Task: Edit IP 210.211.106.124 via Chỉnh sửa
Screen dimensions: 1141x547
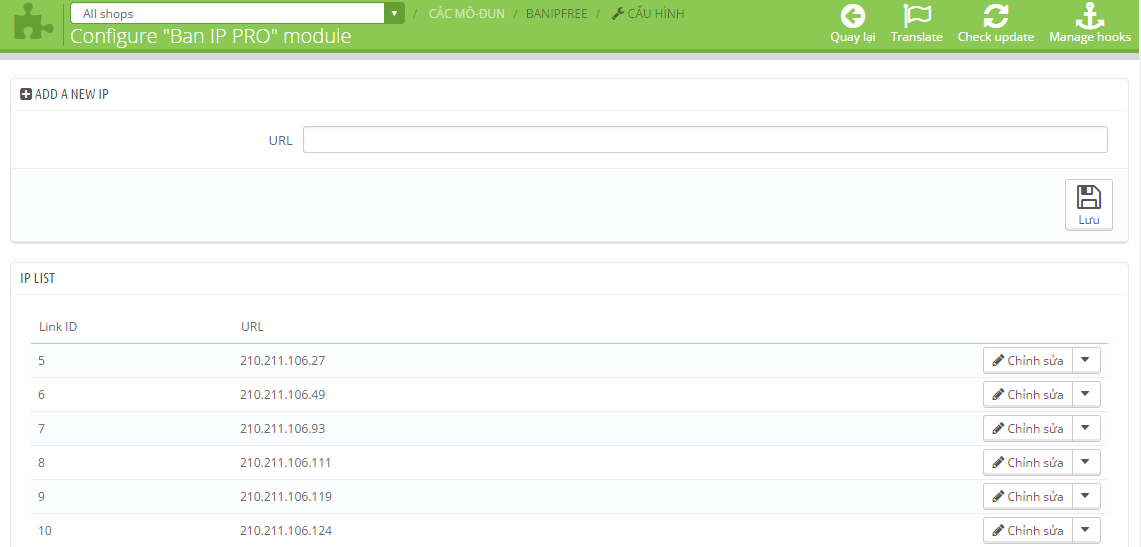Action: pyautogui.click(x=1027, y=530)
